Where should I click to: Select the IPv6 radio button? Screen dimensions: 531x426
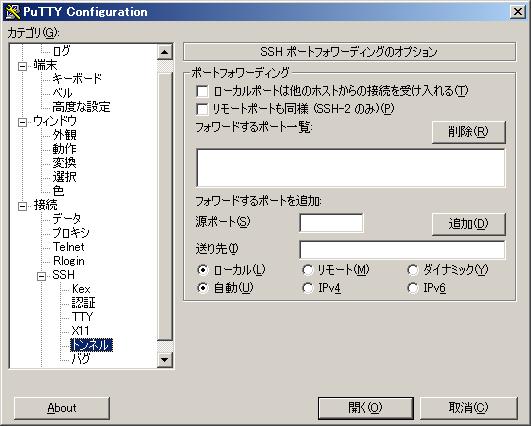(413, 288)
